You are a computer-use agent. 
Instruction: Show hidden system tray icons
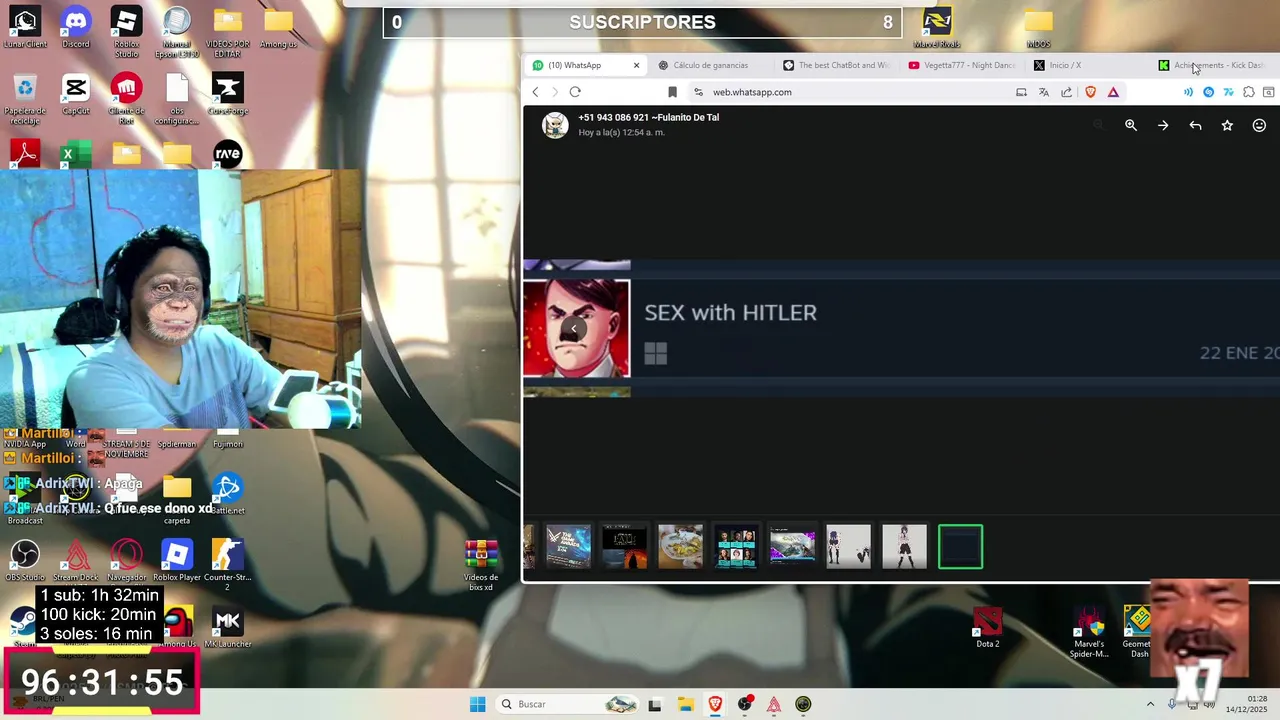click(x=1150, y=704)
